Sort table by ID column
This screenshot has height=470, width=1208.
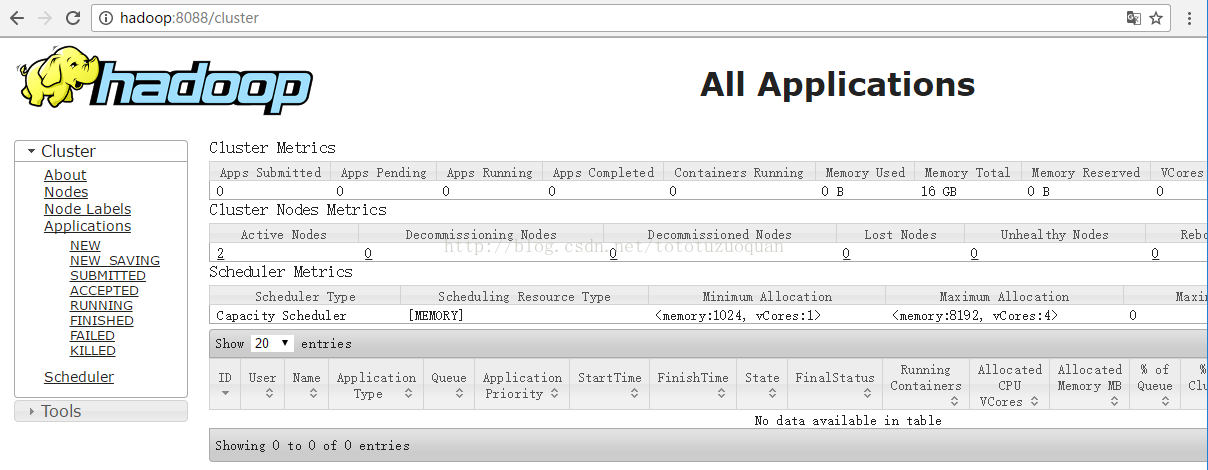225,385
